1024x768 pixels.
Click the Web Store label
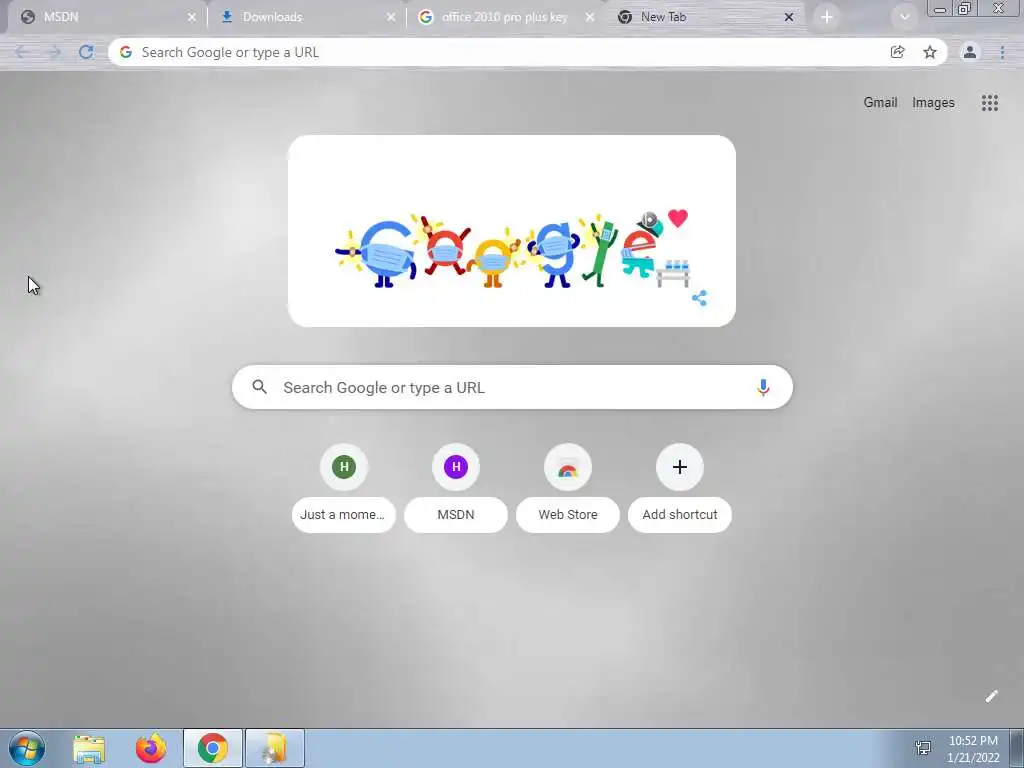click(x=568, y=515)
